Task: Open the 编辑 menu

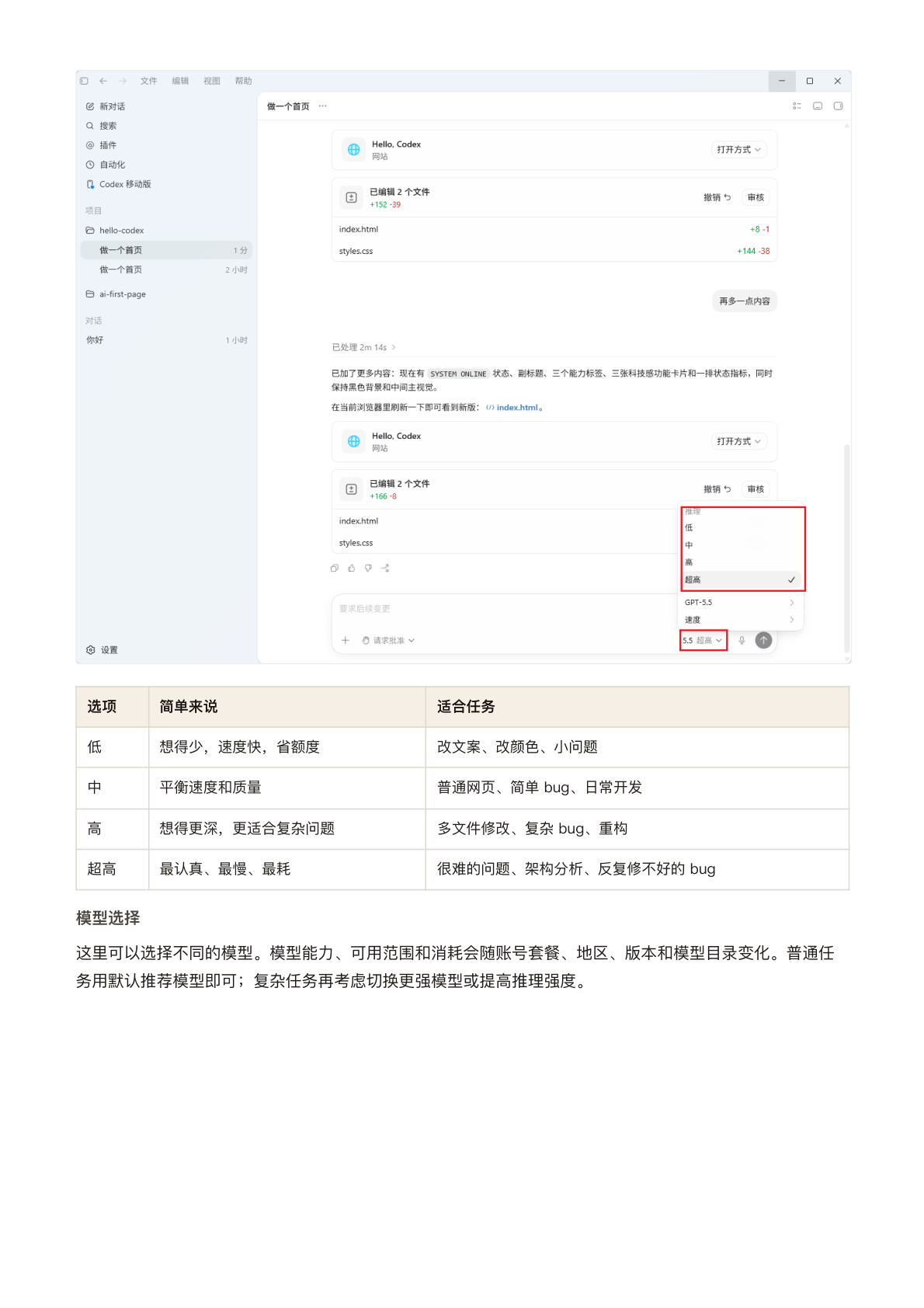Action: [180, 81]
